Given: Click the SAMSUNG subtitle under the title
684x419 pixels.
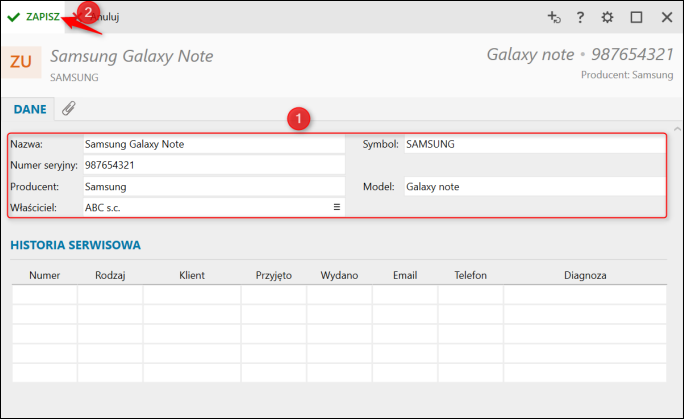Looking at the screenshot, I should tap(74, 78).
